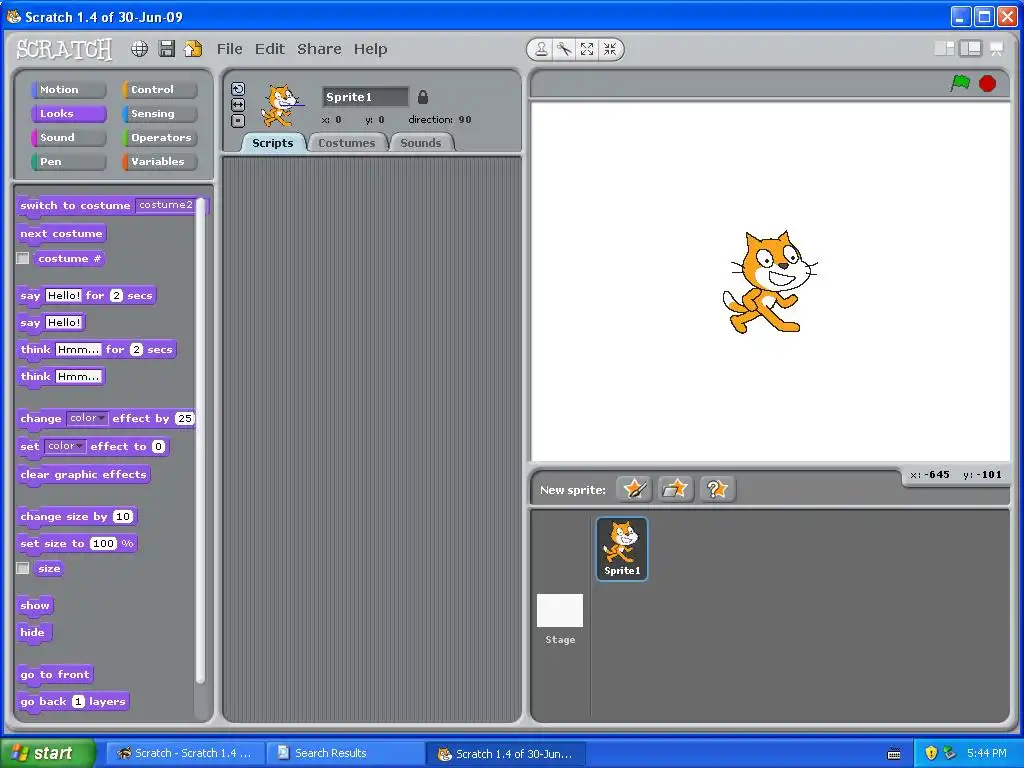Click the layers number in go back block
Image resolution: width=1024 pixels, height=768 pixels.
pos(78,701)
